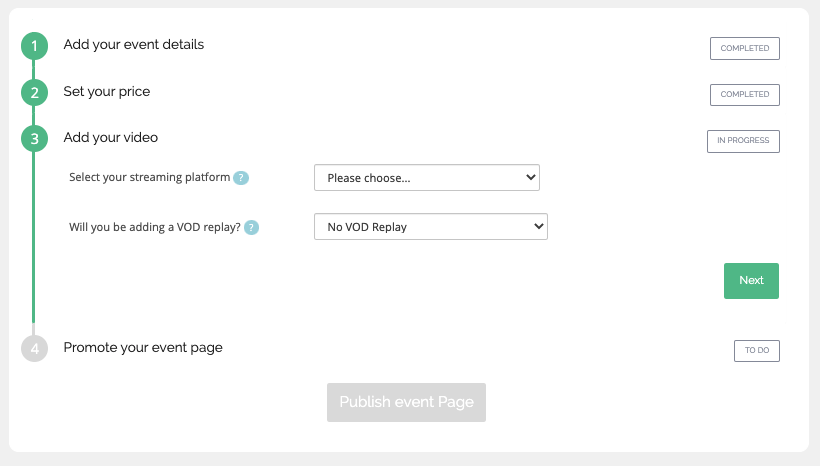Click the COMPLETED badge for event details
Image resolution: width=820 pixels, height=466 pixels.
(745, 48)
